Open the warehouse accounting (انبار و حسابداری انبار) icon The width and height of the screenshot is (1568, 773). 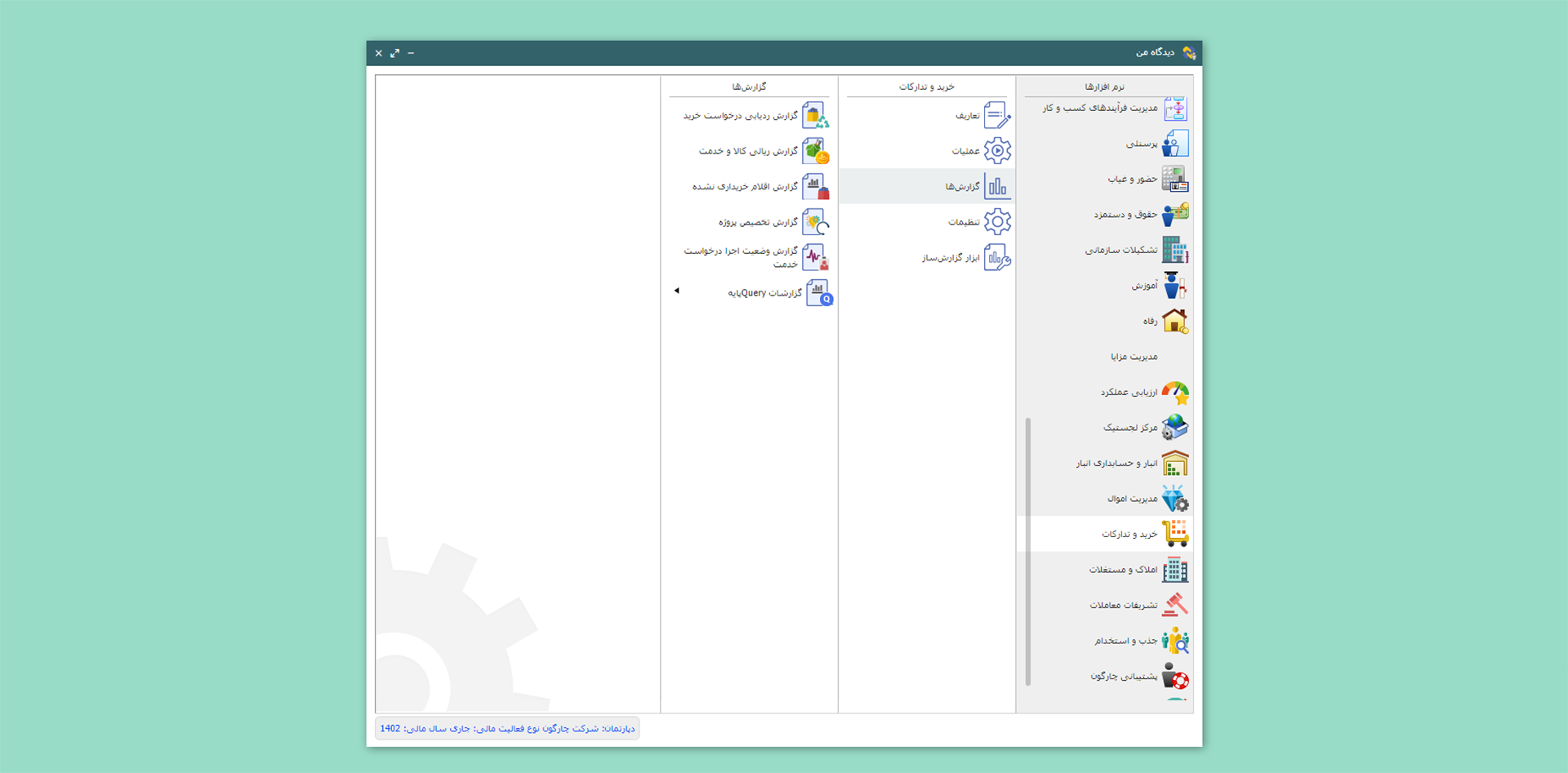[1174, 464]
